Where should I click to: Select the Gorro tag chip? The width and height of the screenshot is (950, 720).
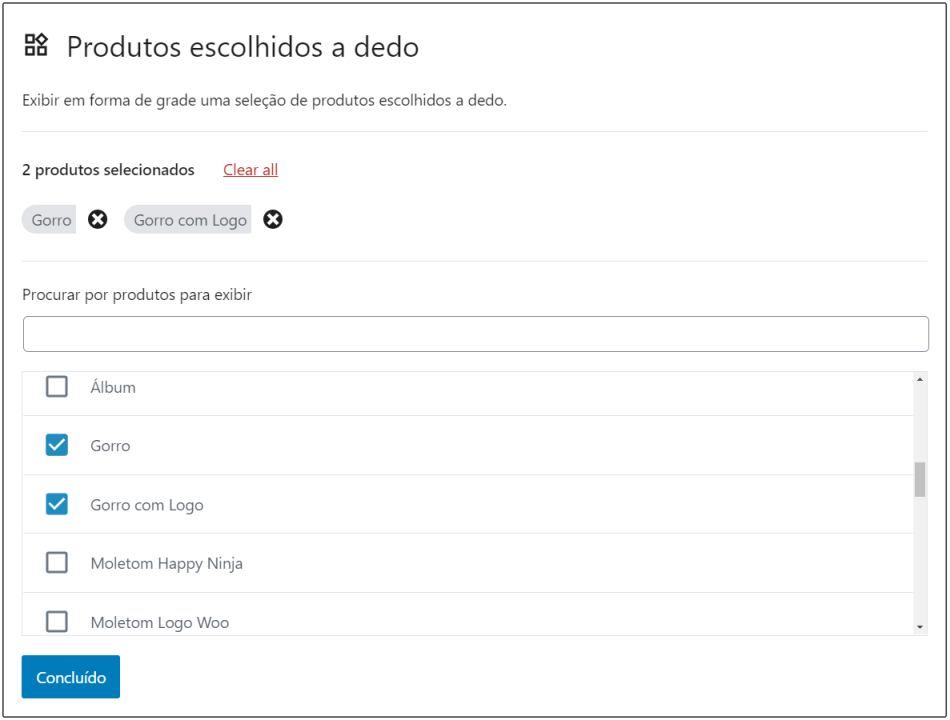51,220
